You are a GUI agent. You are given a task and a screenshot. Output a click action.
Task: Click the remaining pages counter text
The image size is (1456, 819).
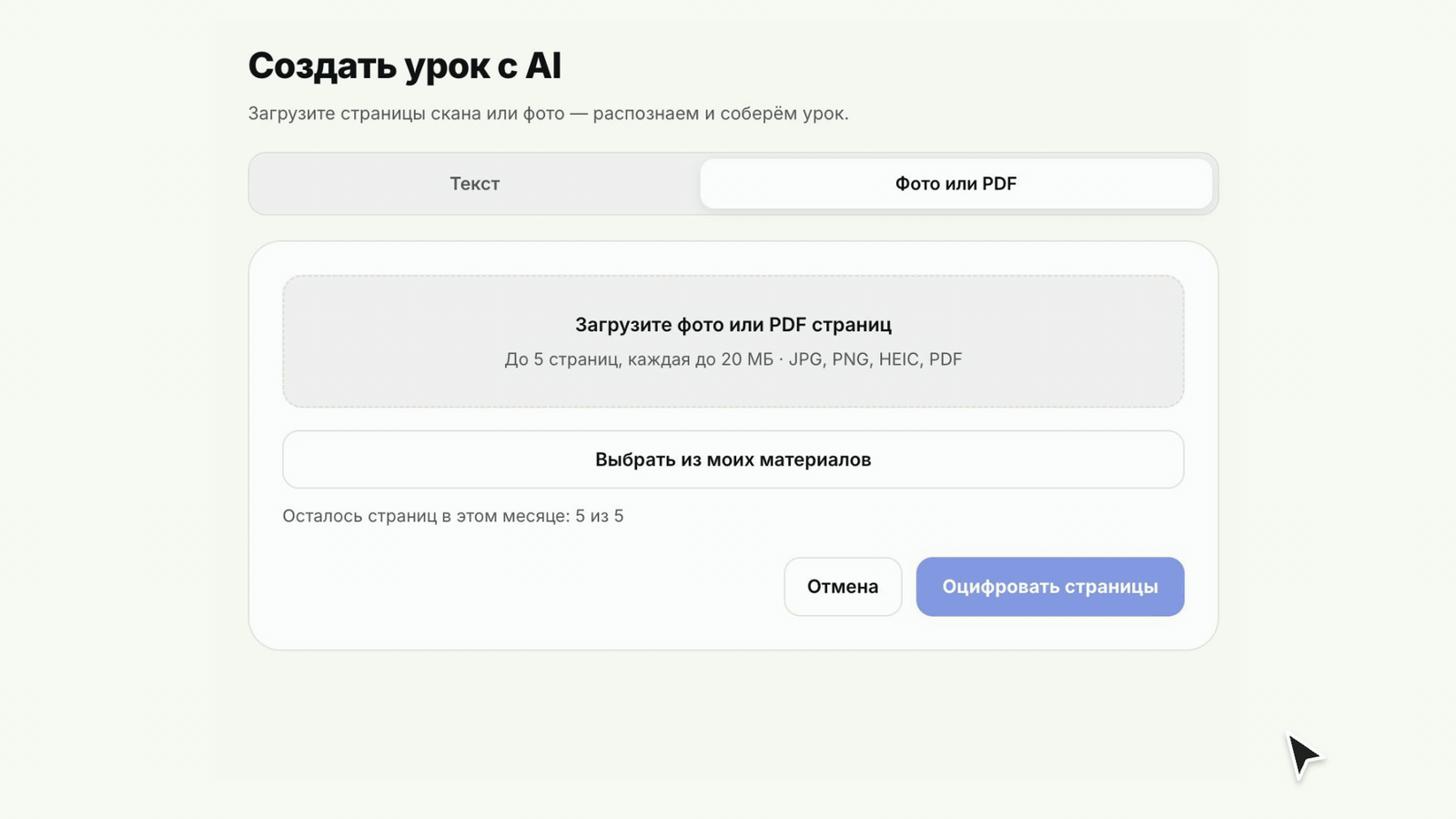tap(453, 516)
